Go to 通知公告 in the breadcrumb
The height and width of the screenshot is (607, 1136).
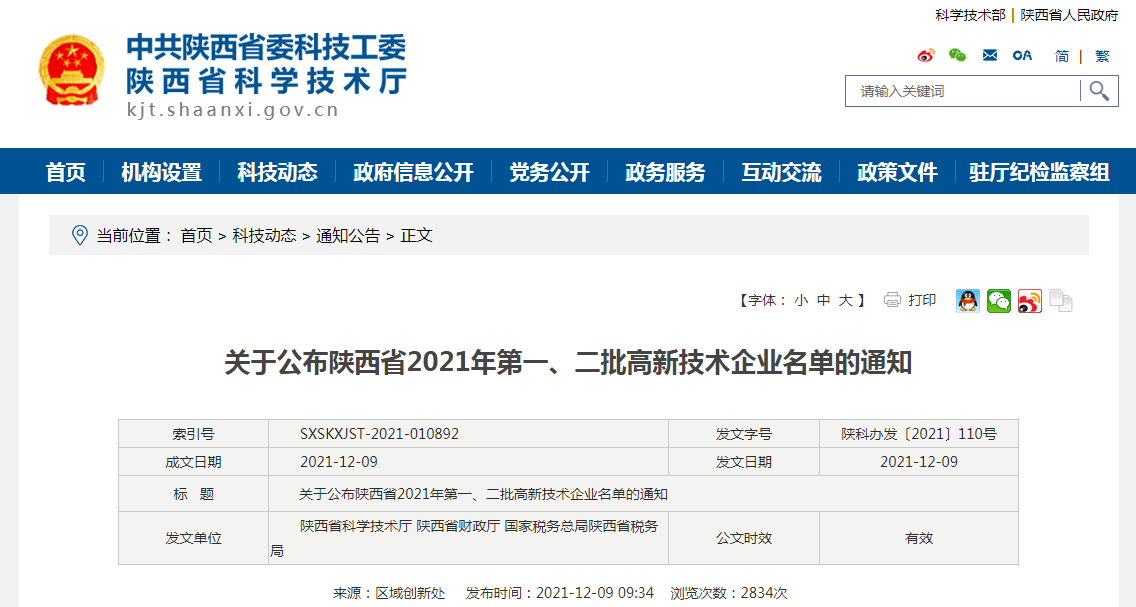(348, 236)
